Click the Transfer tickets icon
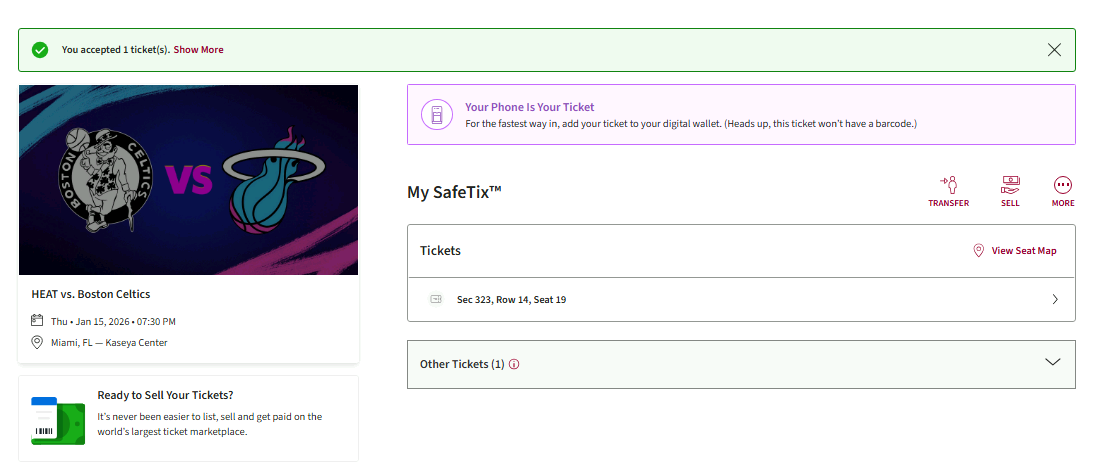The width and height of the screenshot is (1107, 466). [x=948, y=186]
